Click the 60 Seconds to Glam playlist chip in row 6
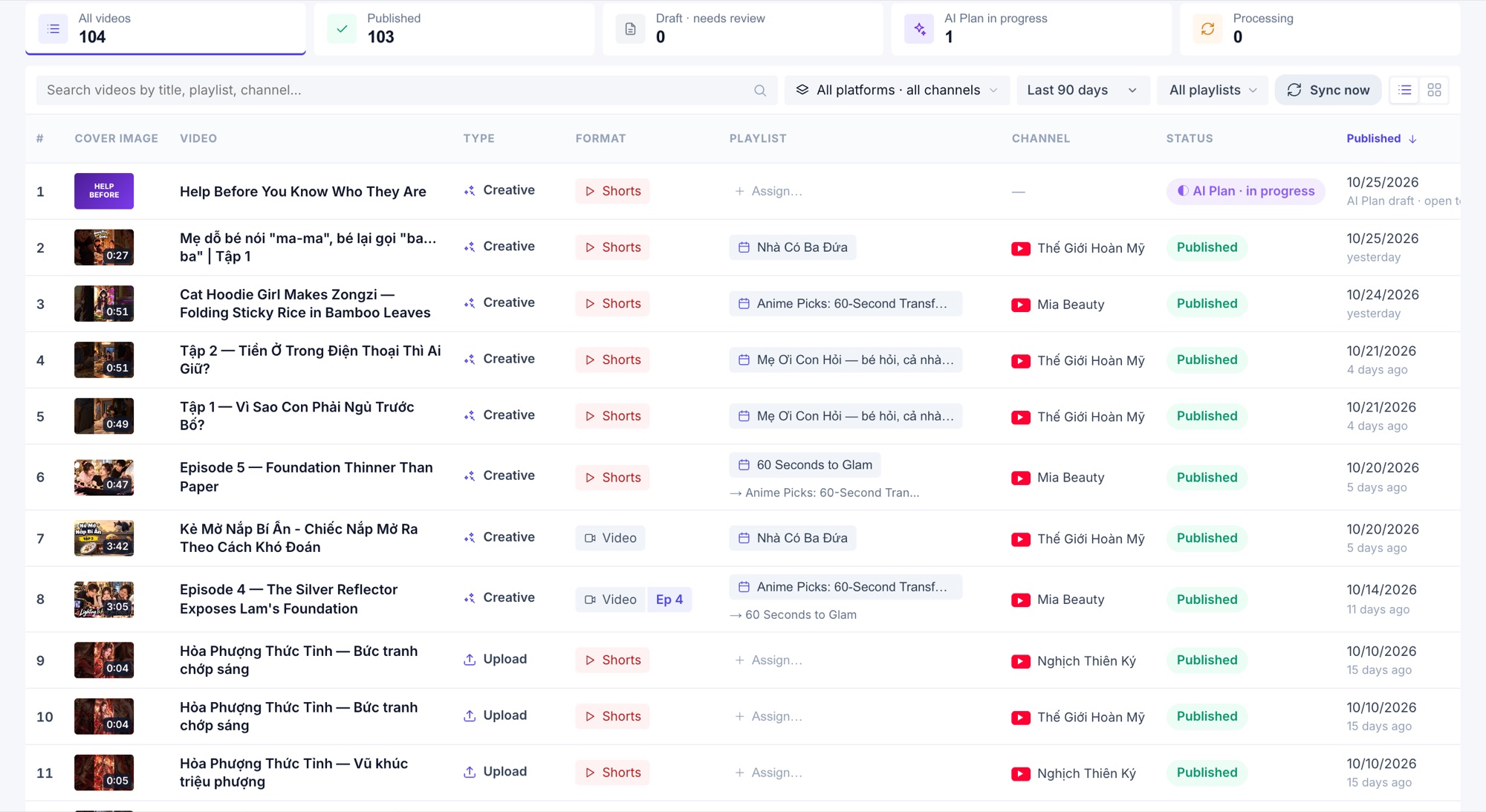Image resolution: width=1486 pixels, height=812 pixels. [805, 465]
